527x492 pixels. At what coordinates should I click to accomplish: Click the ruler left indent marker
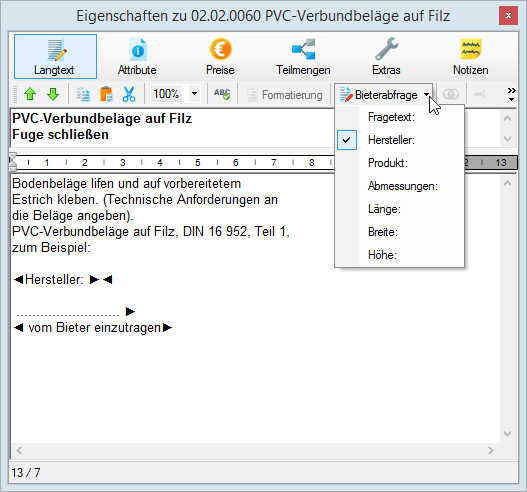12,162
